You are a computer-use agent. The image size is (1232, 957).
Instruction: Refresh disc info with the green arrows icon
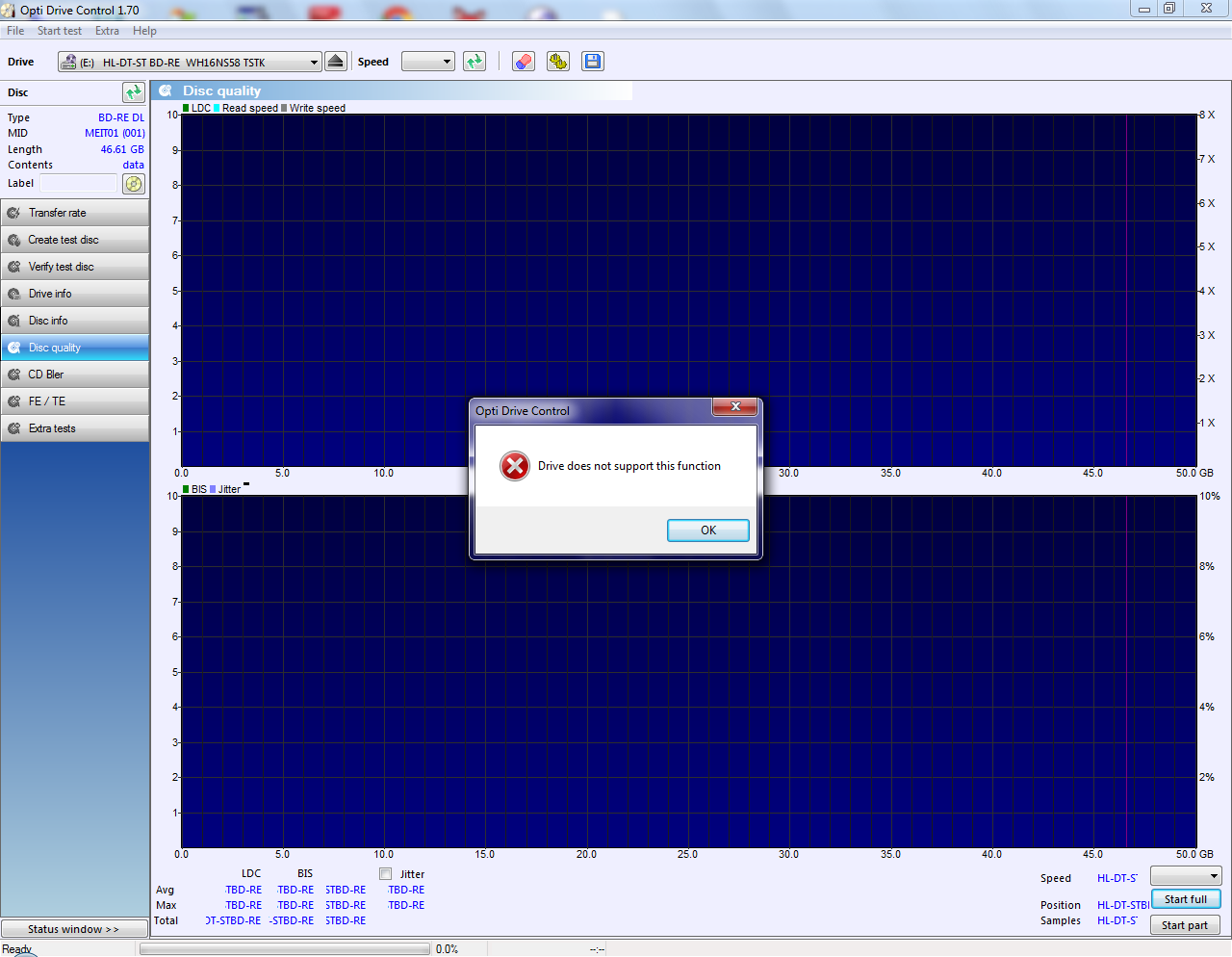tap(134, 92)
